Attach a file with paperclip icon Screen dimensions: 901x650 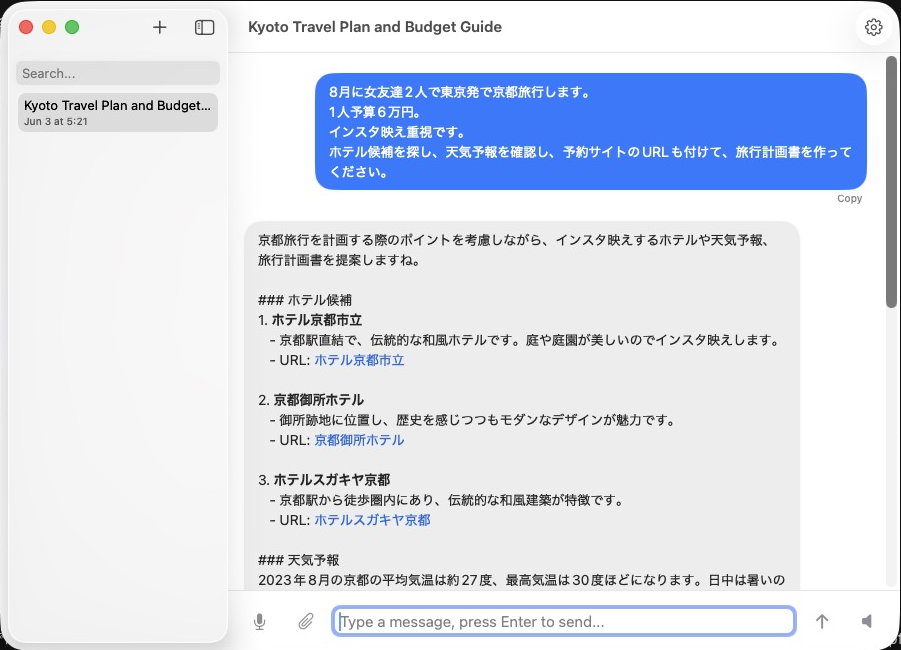[x=306, y=621]
